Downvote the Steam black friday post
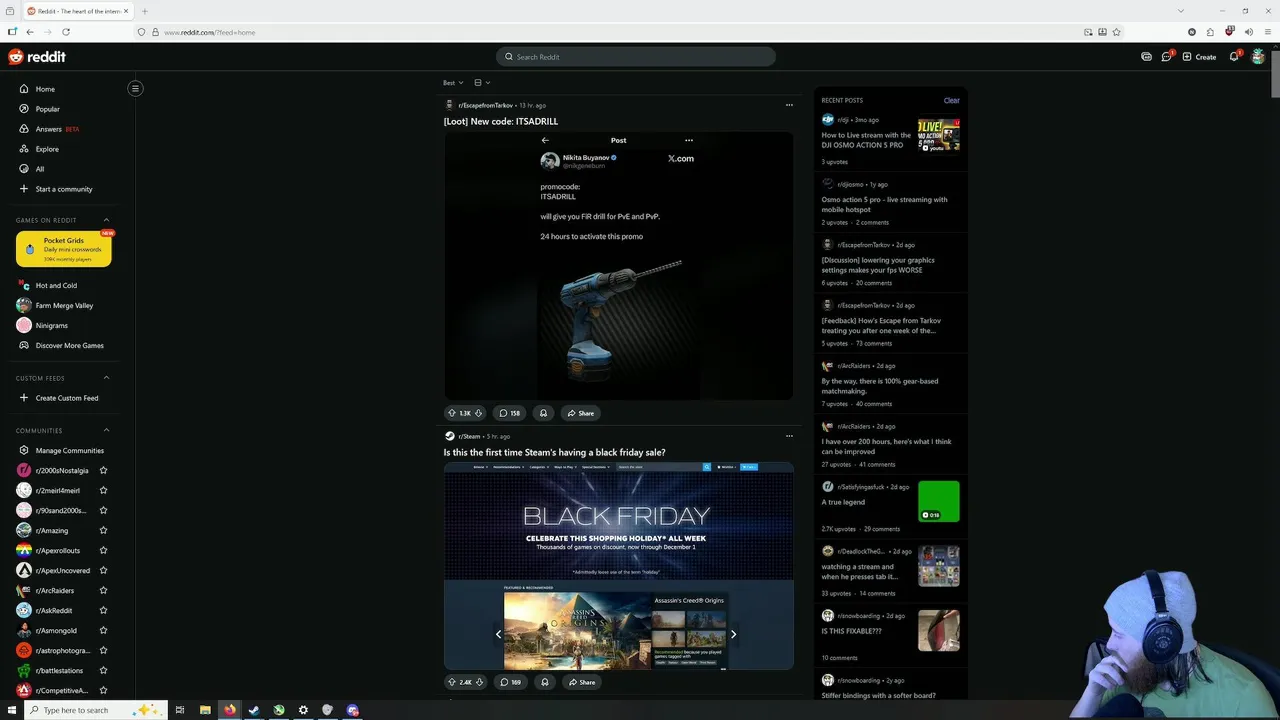The height and width of the screenshot is (720, 1280). coord(479,682)
